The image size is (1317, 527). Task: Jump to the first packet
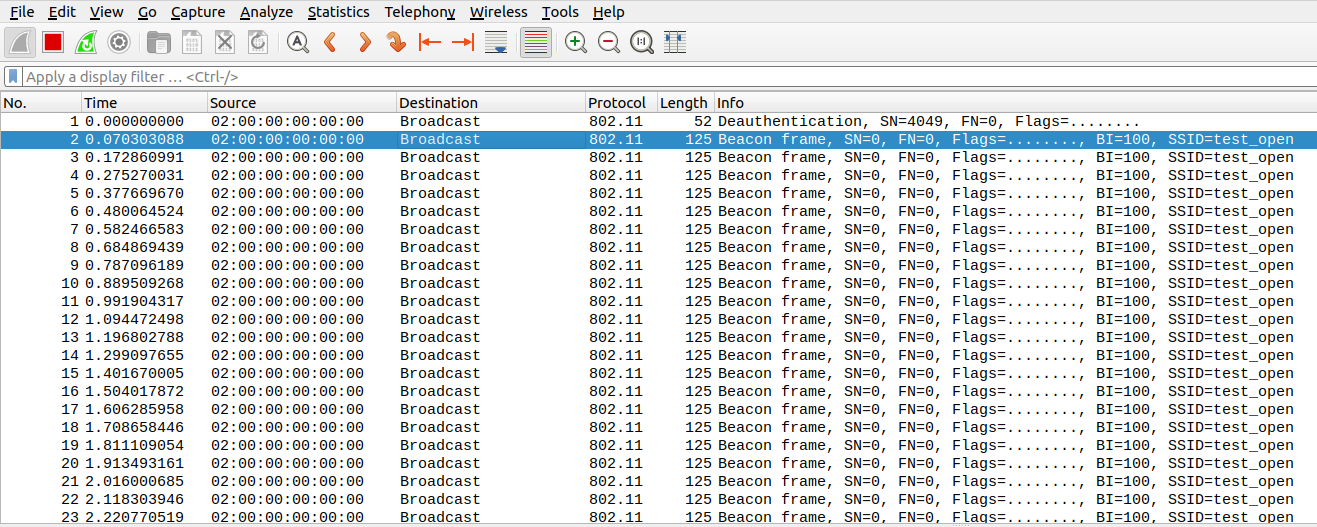[x=430, y=42]
